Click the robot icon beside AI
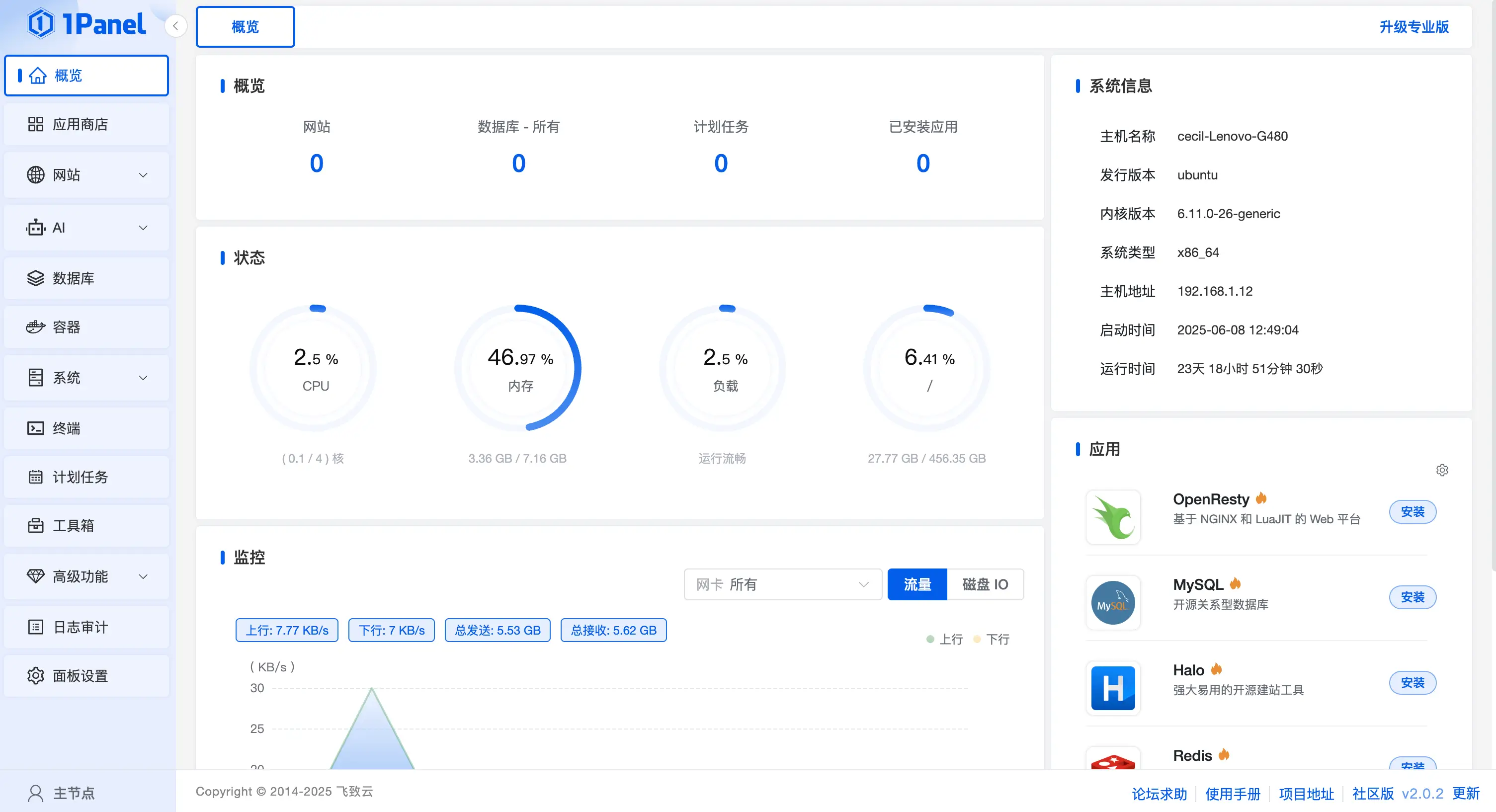Screen dimensions: 1496x812 [35, 228]
